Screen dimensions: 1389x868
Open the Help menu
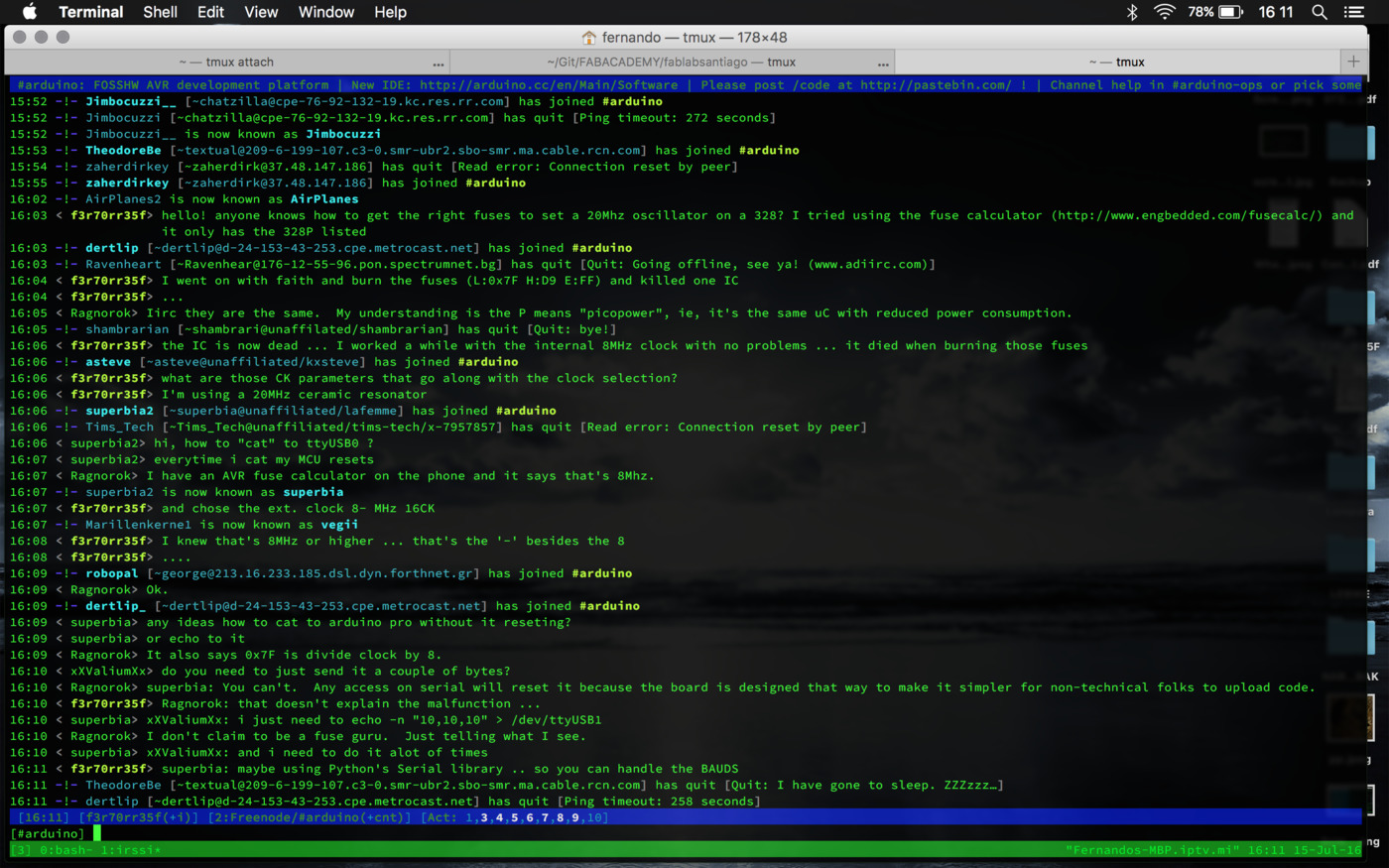[x=390, y=12]
